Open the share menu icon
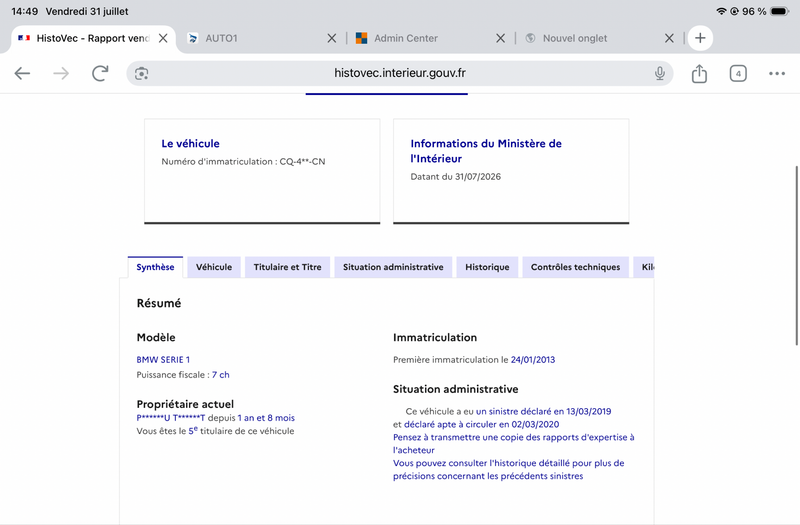800x525 pixels. [x=699, y=73]
